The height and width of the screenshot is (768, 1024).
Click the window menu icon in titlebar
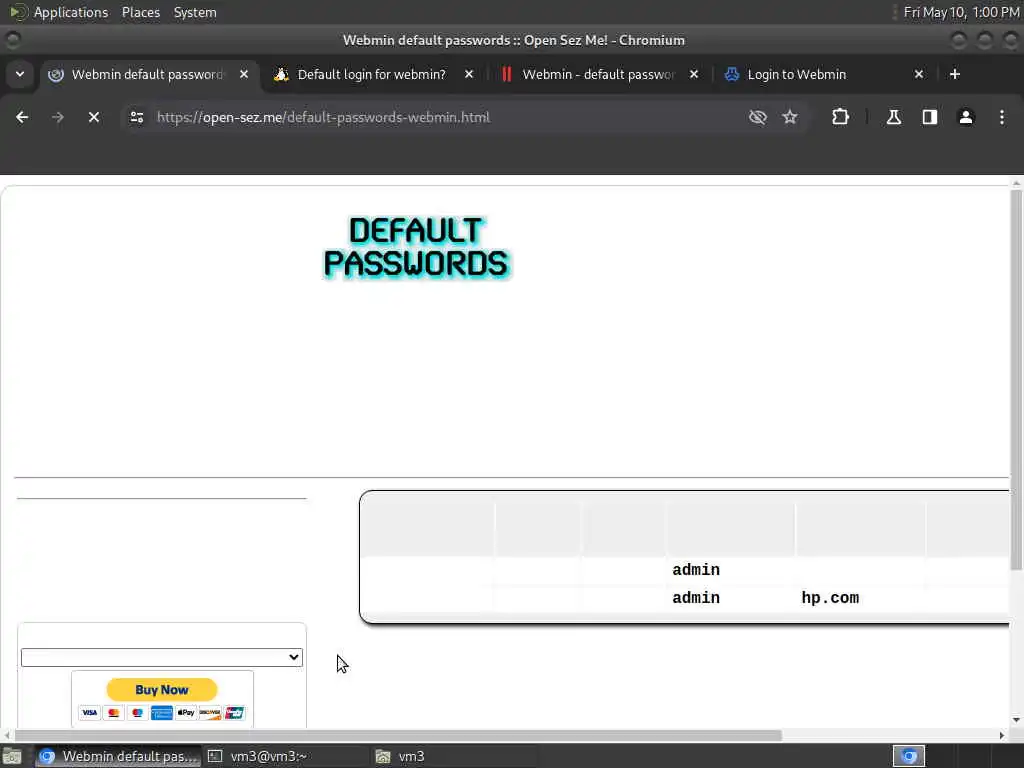13,40
